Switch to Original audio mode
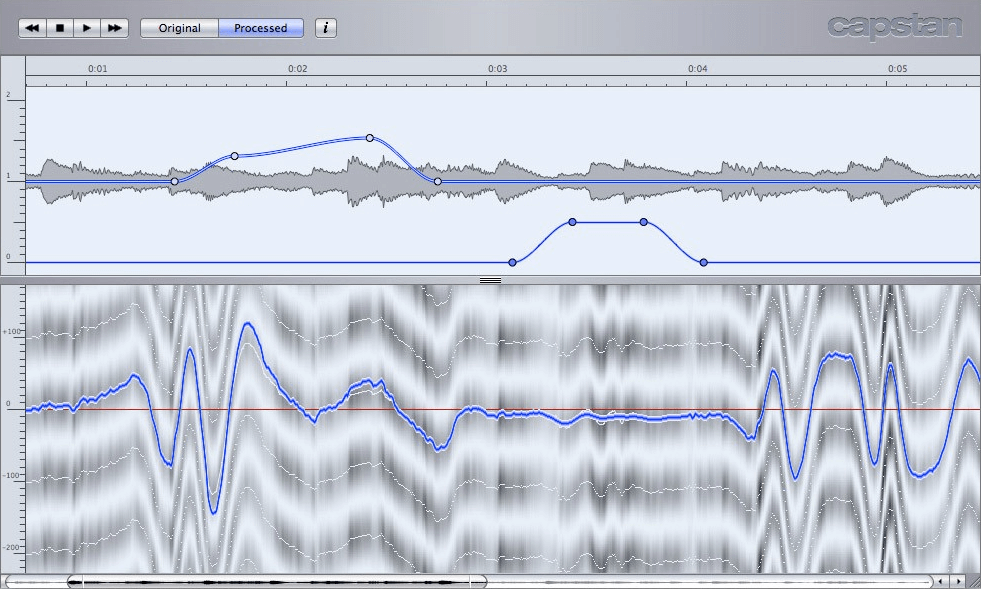 point(179,28)
